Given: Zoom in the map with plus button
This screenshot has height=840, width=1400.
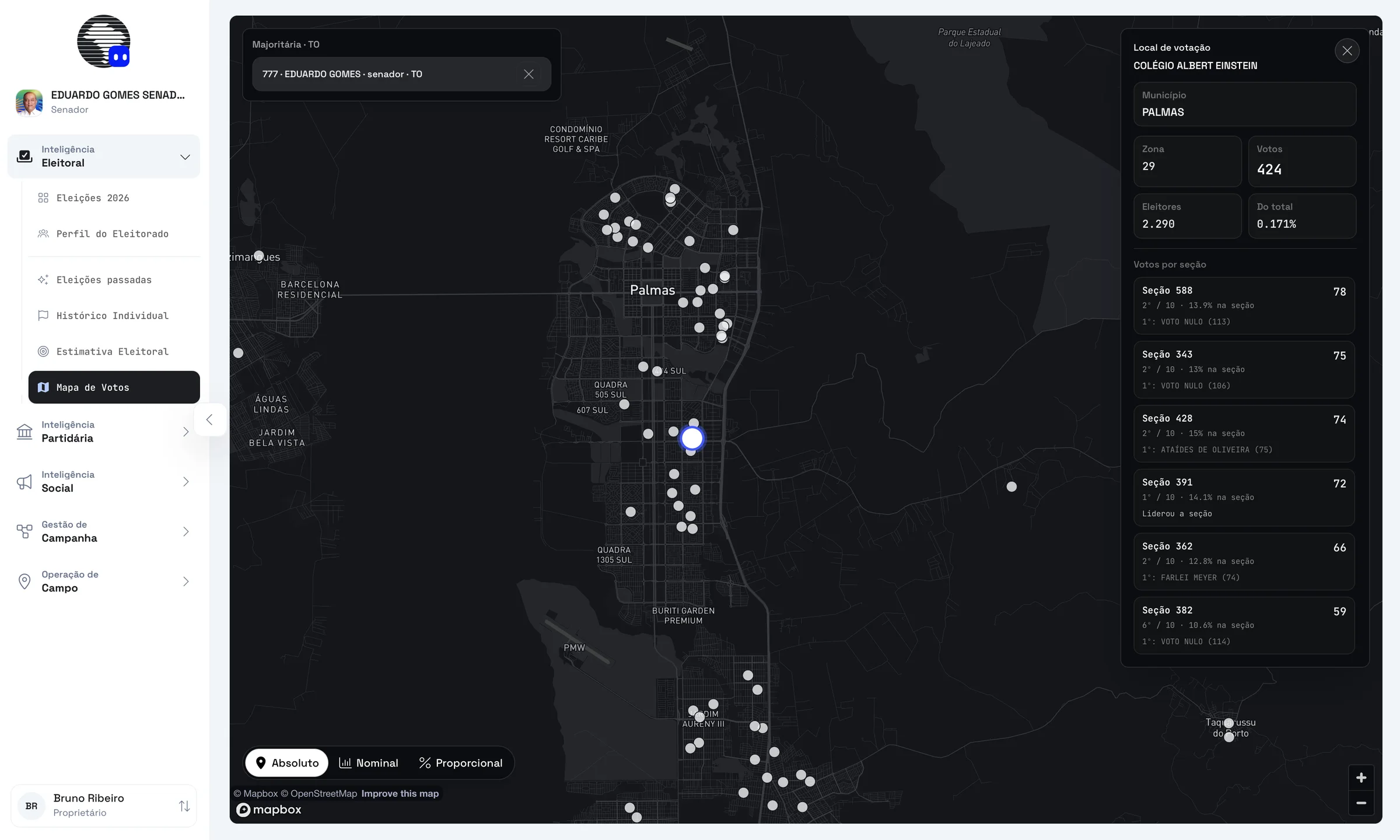Looking at the screenshot, I should (1361, 778).
